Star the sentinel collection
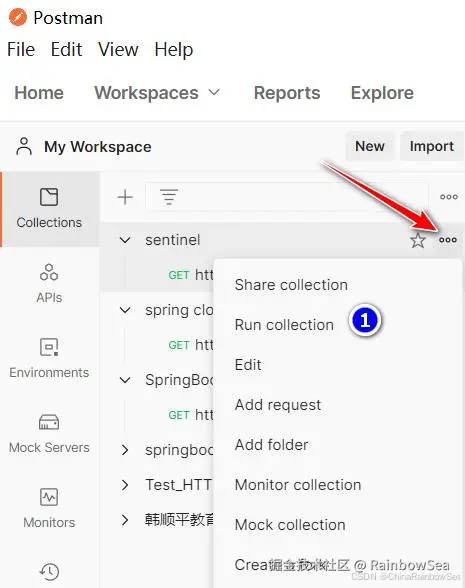Screen dimensions: 465x588 418,240
